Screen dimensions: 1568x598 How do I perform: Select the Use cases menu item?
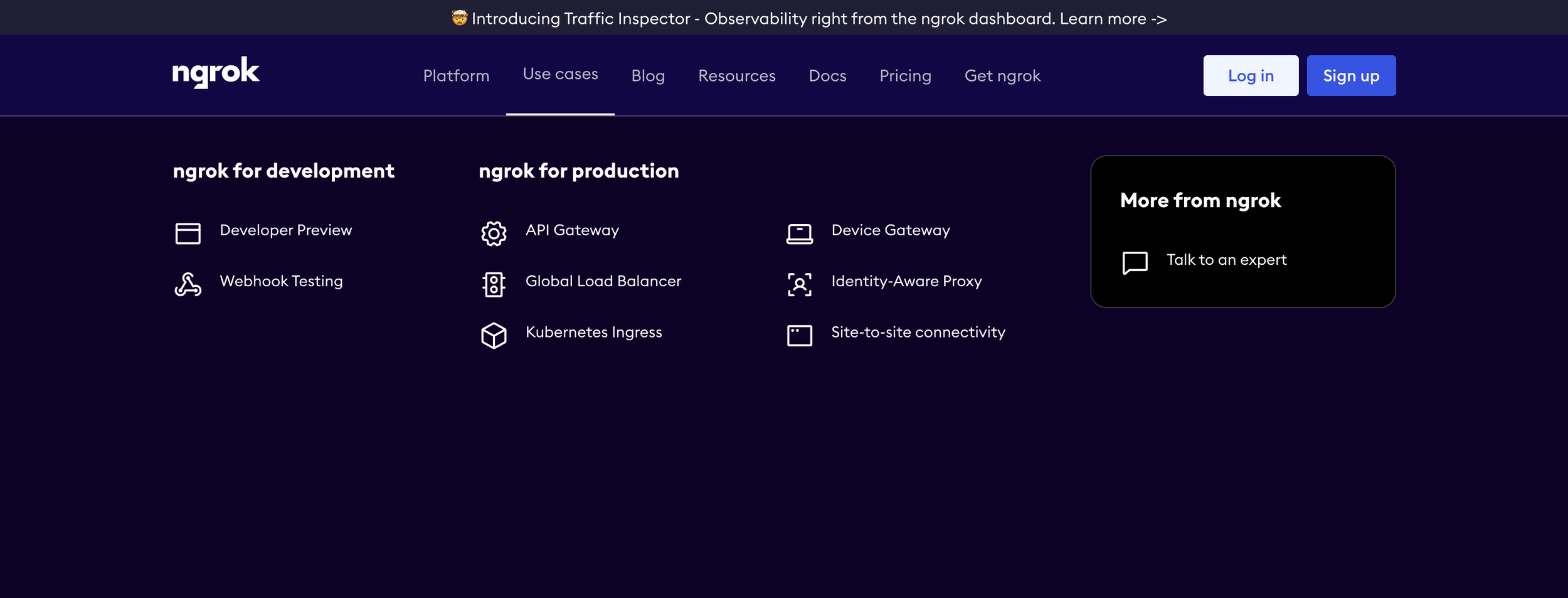click(x=560, y=74)
